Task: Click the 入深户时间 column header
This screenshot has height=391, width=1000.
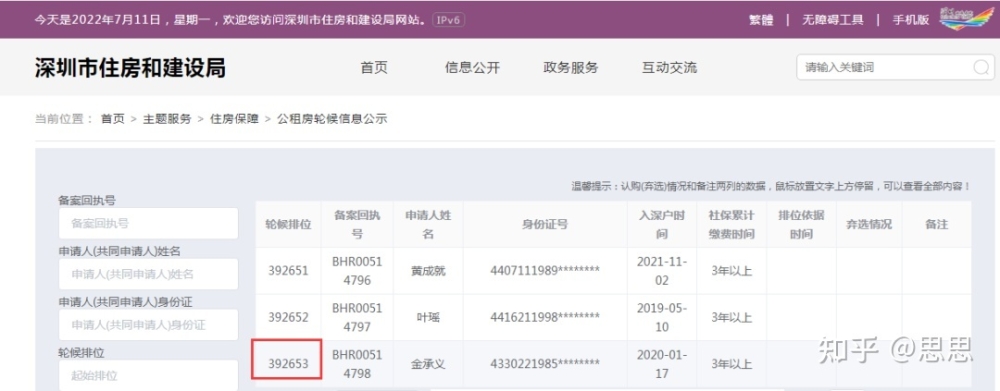Action: tap(662, 225)
